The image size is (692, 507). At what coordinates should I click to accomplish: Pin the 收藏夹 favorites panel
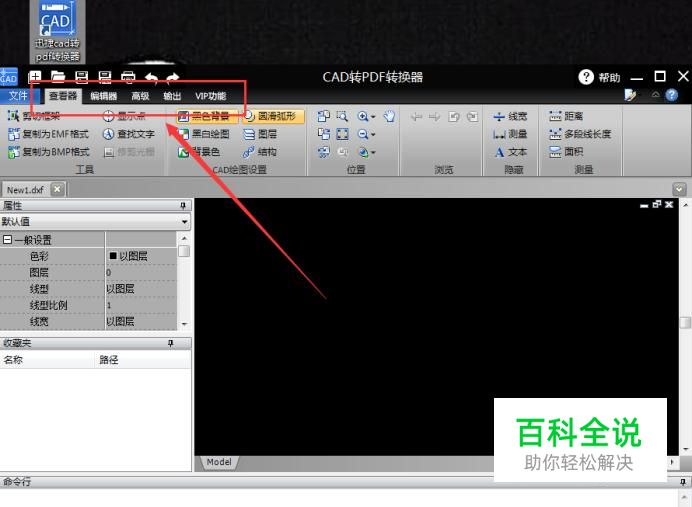pos(170,343)
